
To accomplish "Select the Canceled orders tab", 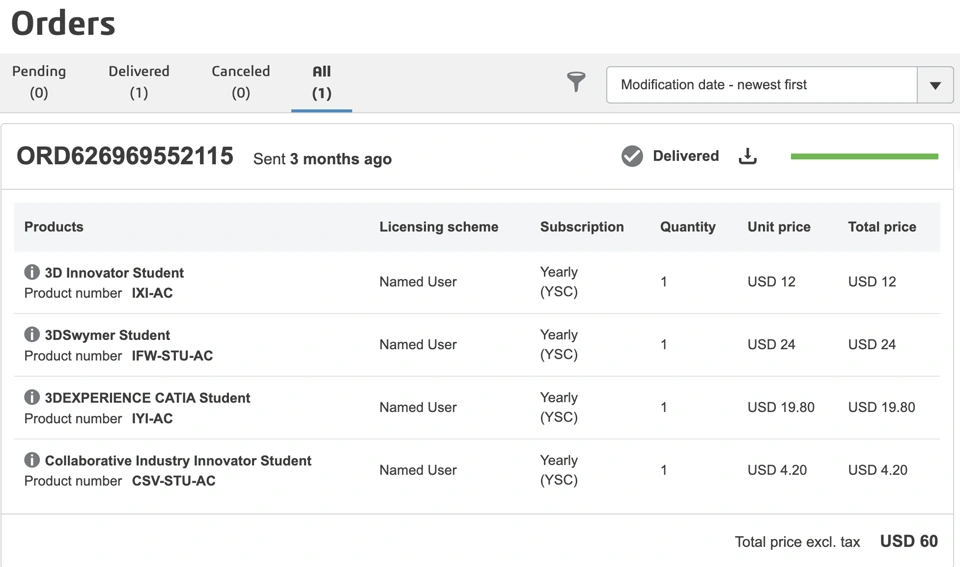I will coord(241,82).
